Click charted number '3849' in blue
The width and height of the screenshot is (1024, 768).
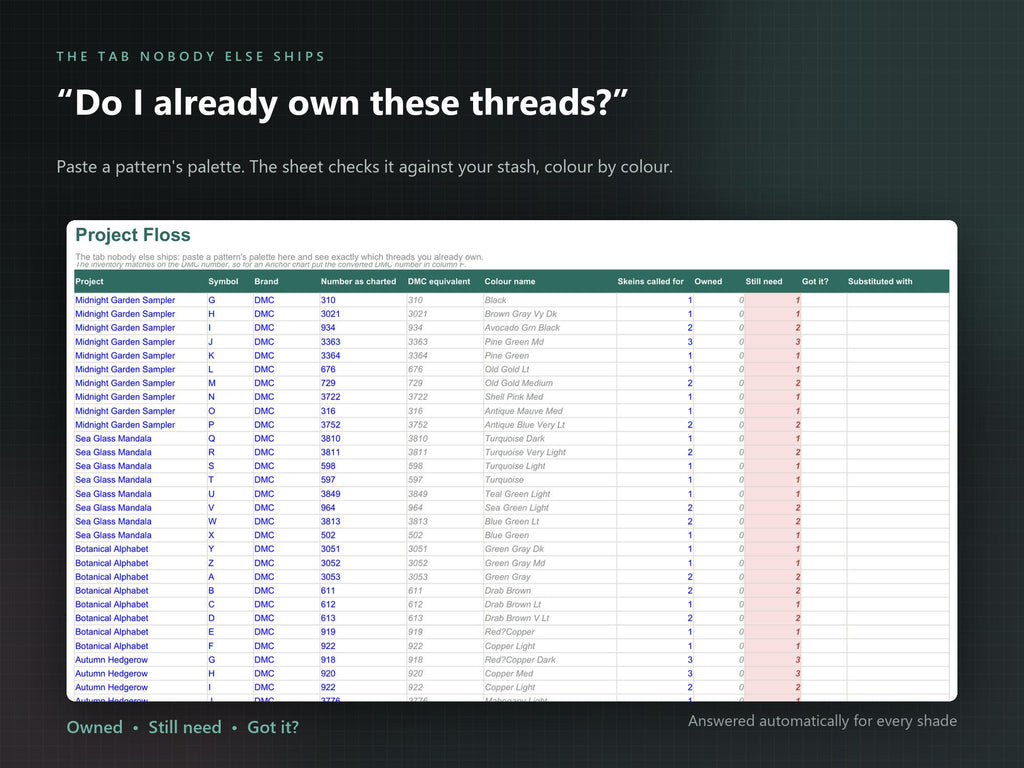pos(330,494)
